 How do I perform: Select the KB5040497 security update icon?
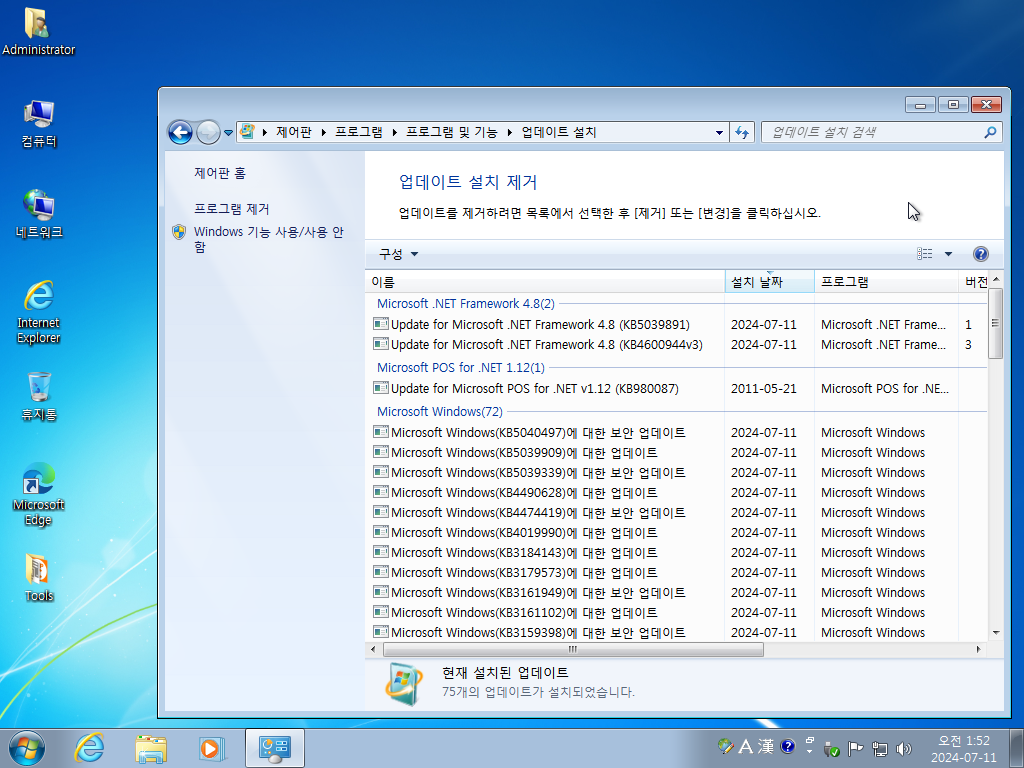pos(381,432)
